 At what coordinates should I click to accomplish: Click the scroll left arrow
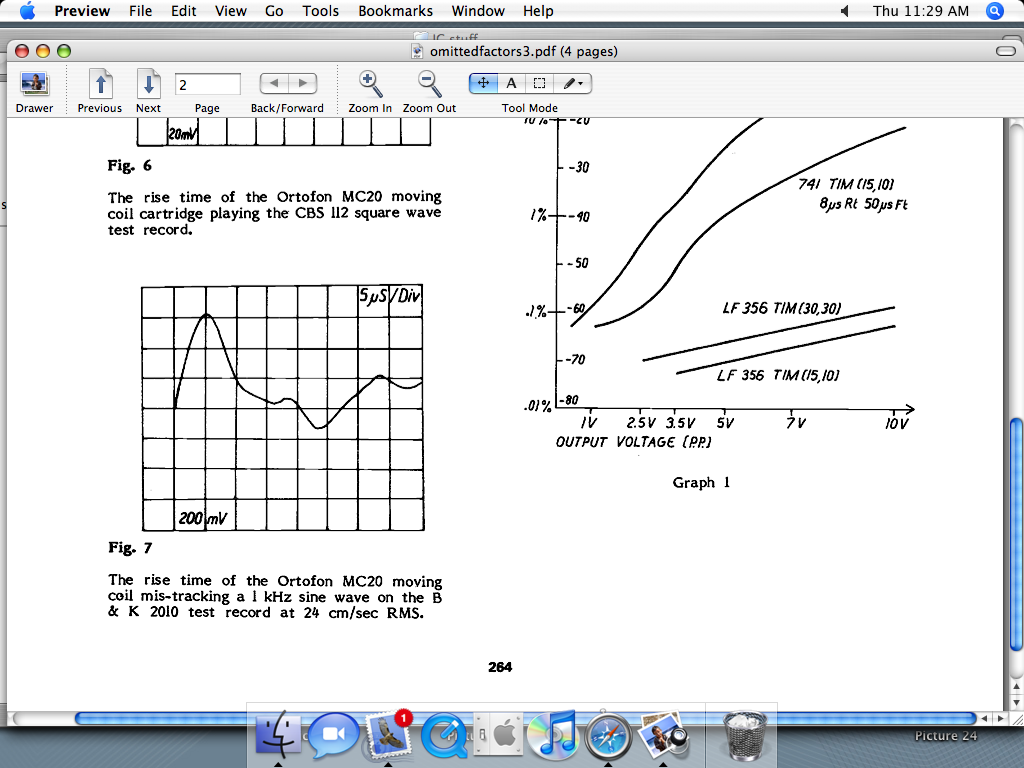coord(985,718)
